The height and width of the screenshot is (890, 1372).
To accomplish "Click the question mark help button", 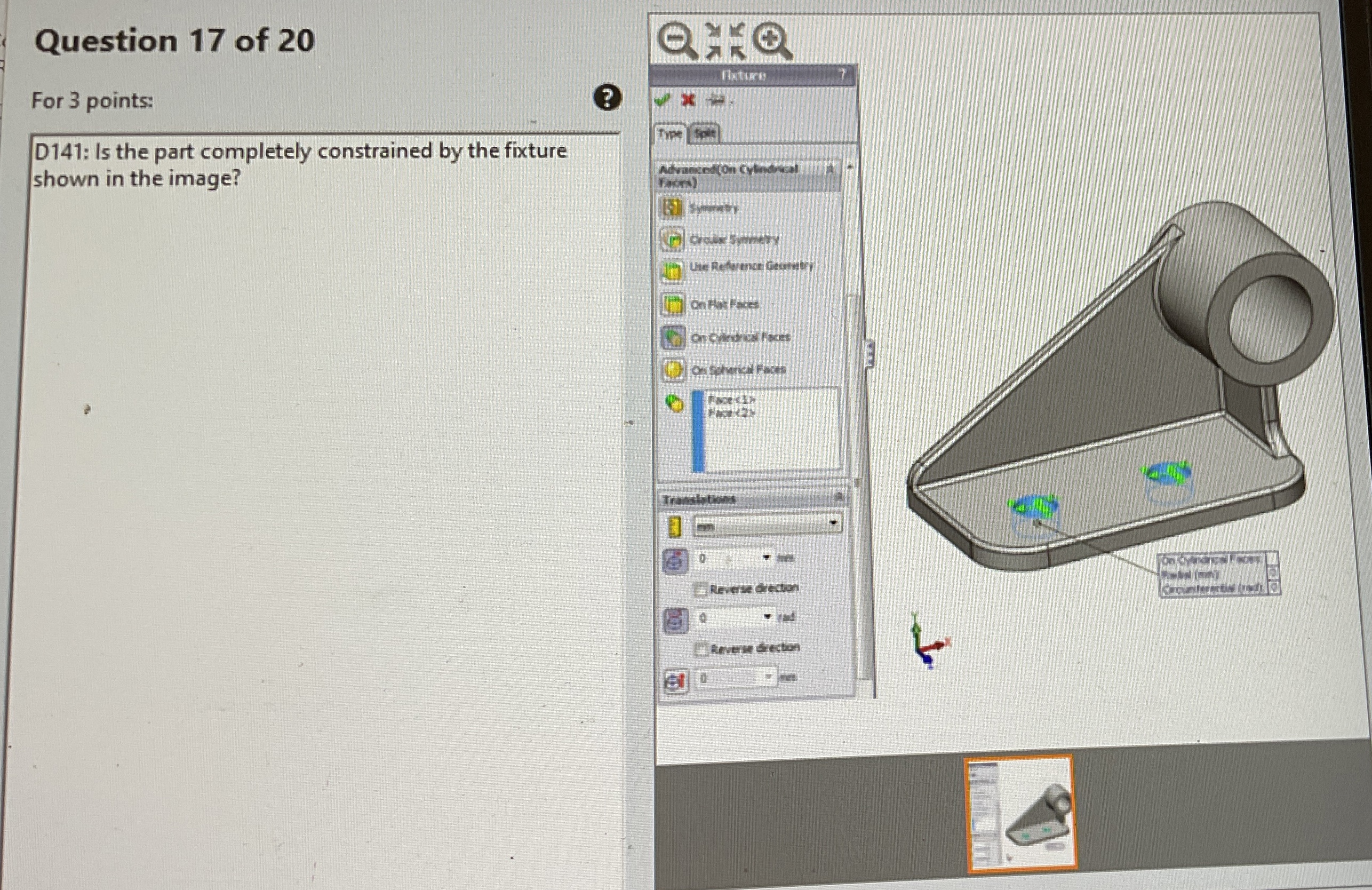I will point(608,98).
